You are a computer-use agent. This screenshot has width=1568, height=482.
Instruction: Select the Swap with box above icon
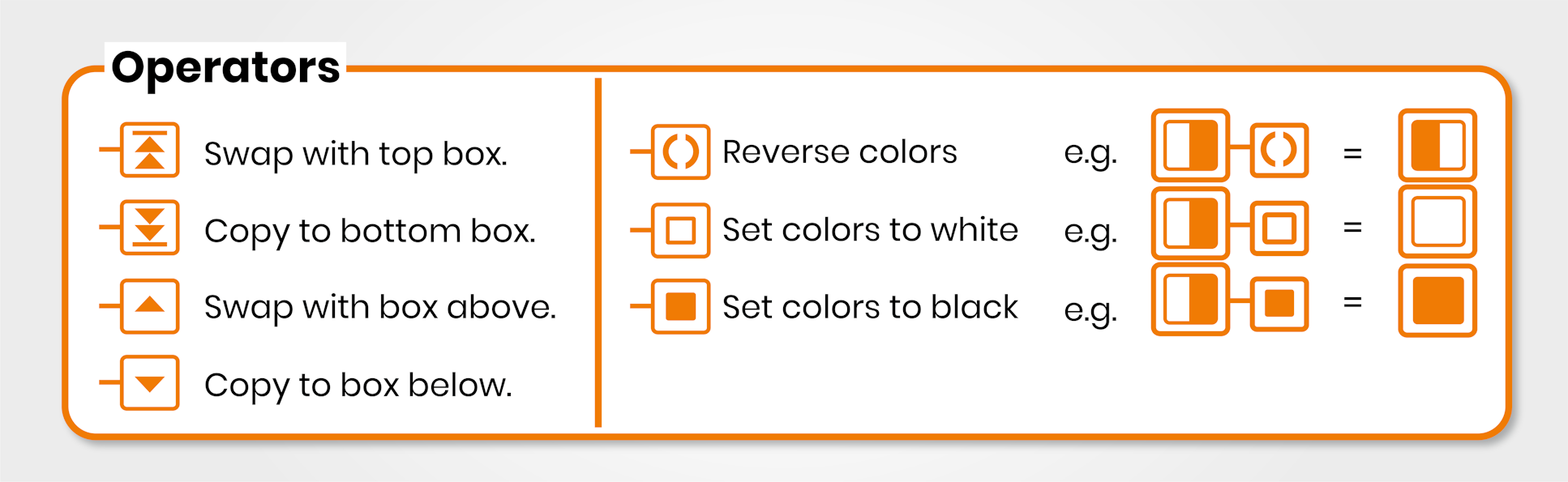click(x=149, y=306)
